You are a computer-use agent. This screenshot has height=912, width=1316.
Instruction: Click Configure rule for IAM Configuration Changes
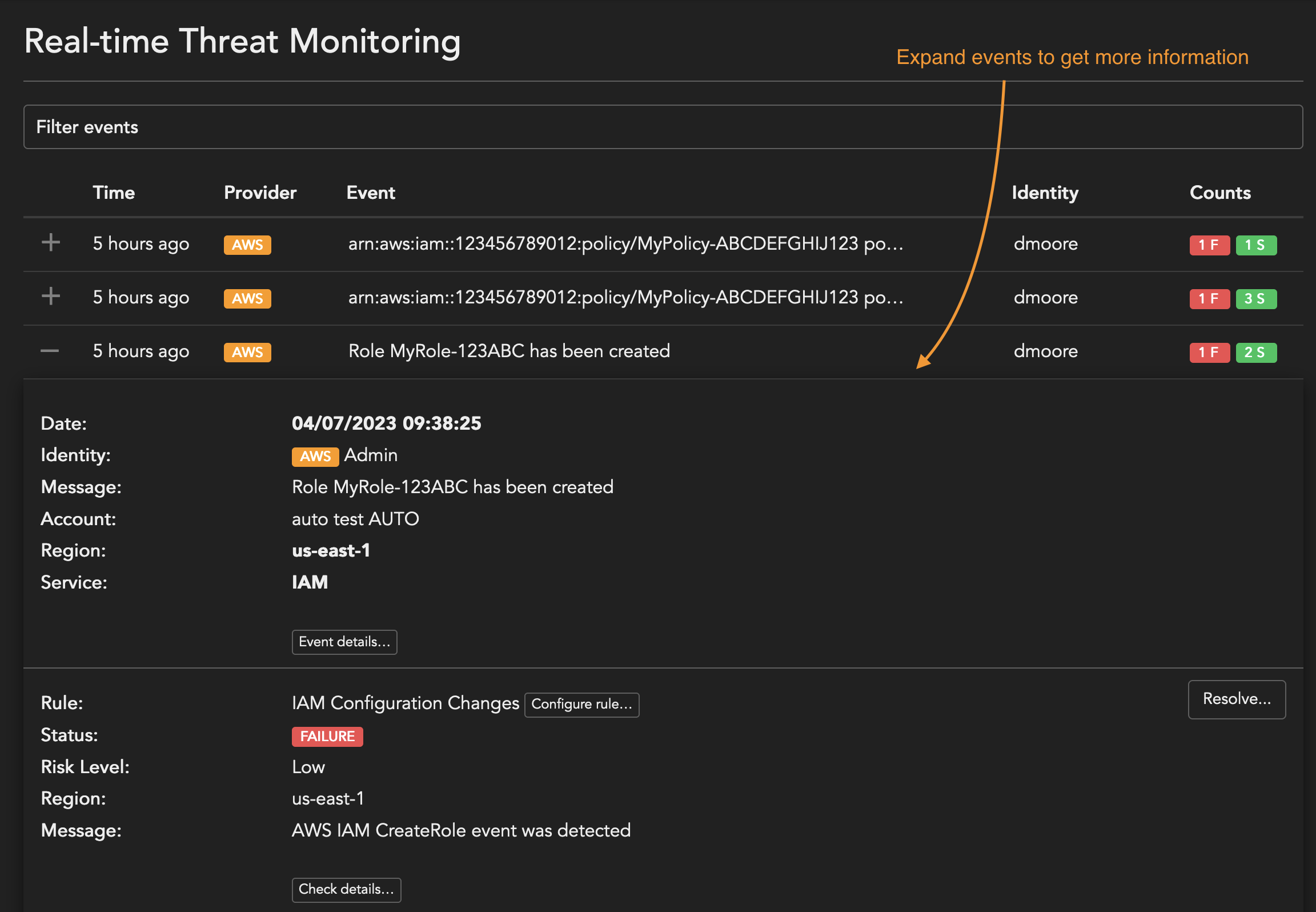[x=581, y=705]
